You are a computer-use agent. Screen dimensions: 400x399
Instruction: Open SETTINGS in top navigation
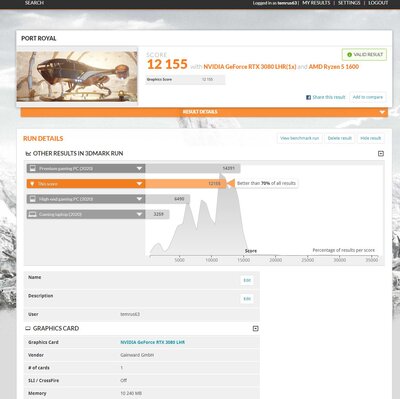[x=349, y=3]
